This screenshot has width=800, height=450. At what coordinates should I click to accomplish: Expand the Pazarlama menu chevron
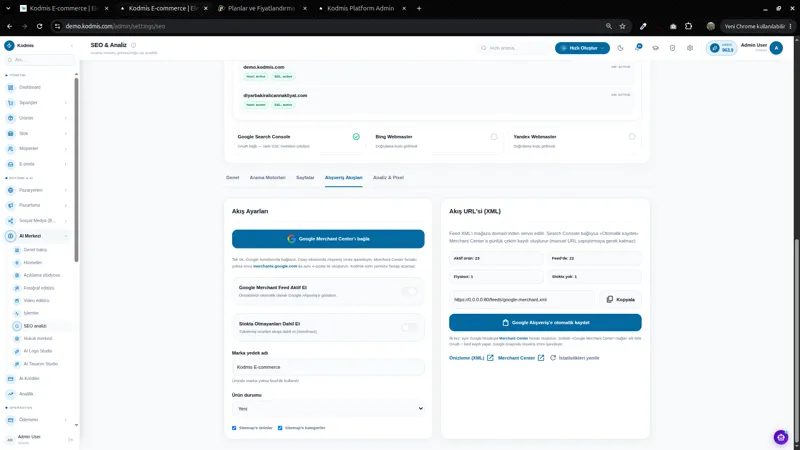(x=66, y=205)
